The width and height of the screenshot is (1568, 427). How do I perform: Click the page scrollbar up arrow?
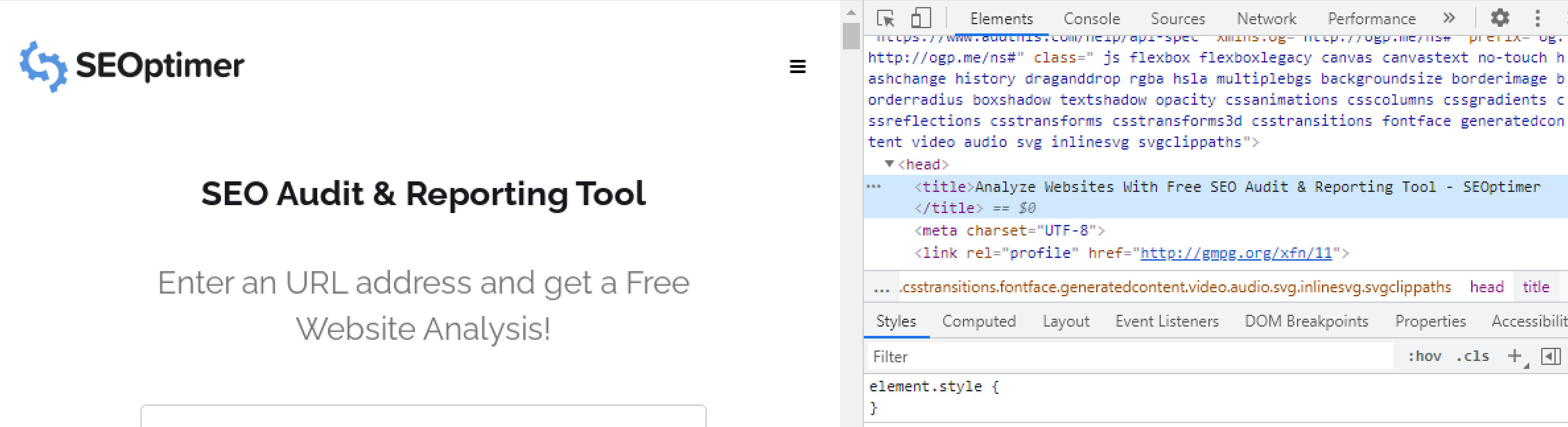850,12
